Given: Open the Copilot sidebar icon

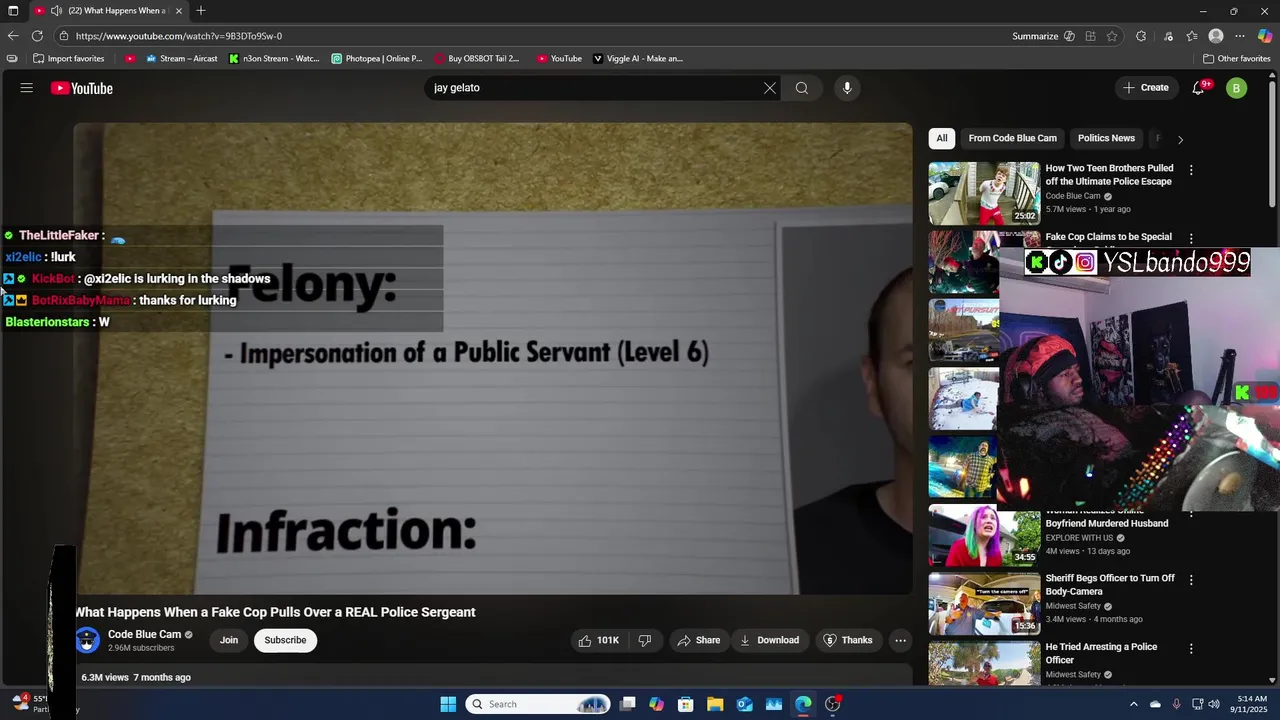Looking at the screenshot, I should (x=1265, y=36).
